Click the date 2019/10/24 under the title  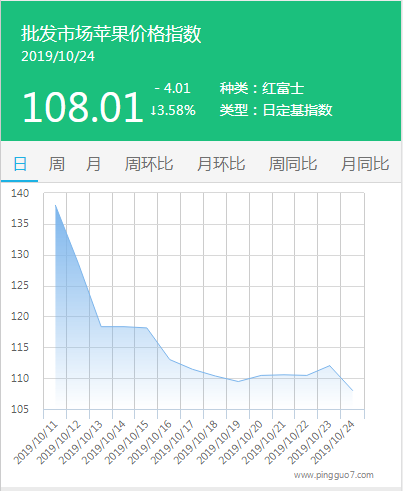pos(58,56)
